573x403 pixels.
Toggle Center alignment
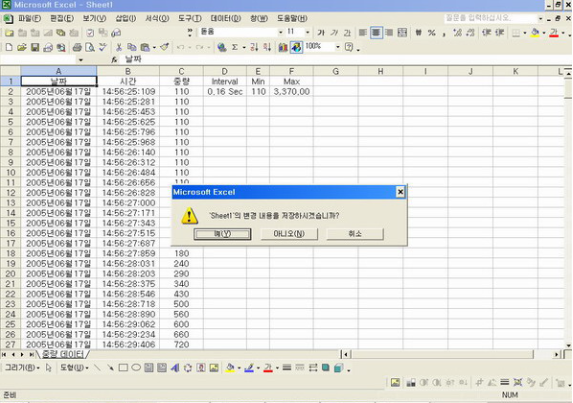tap(376, 33)
